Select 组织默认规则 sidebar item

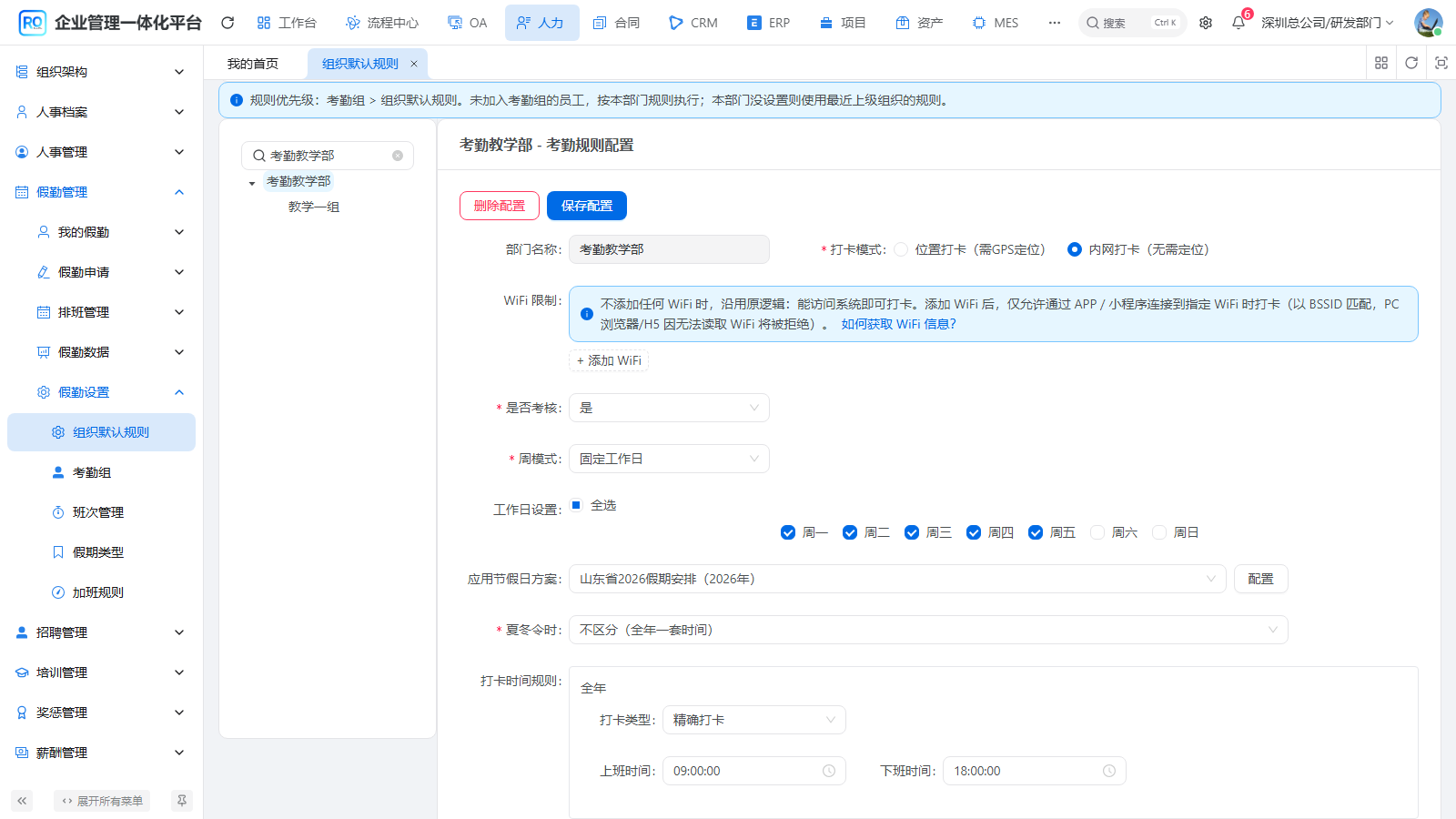click(101, 432)
